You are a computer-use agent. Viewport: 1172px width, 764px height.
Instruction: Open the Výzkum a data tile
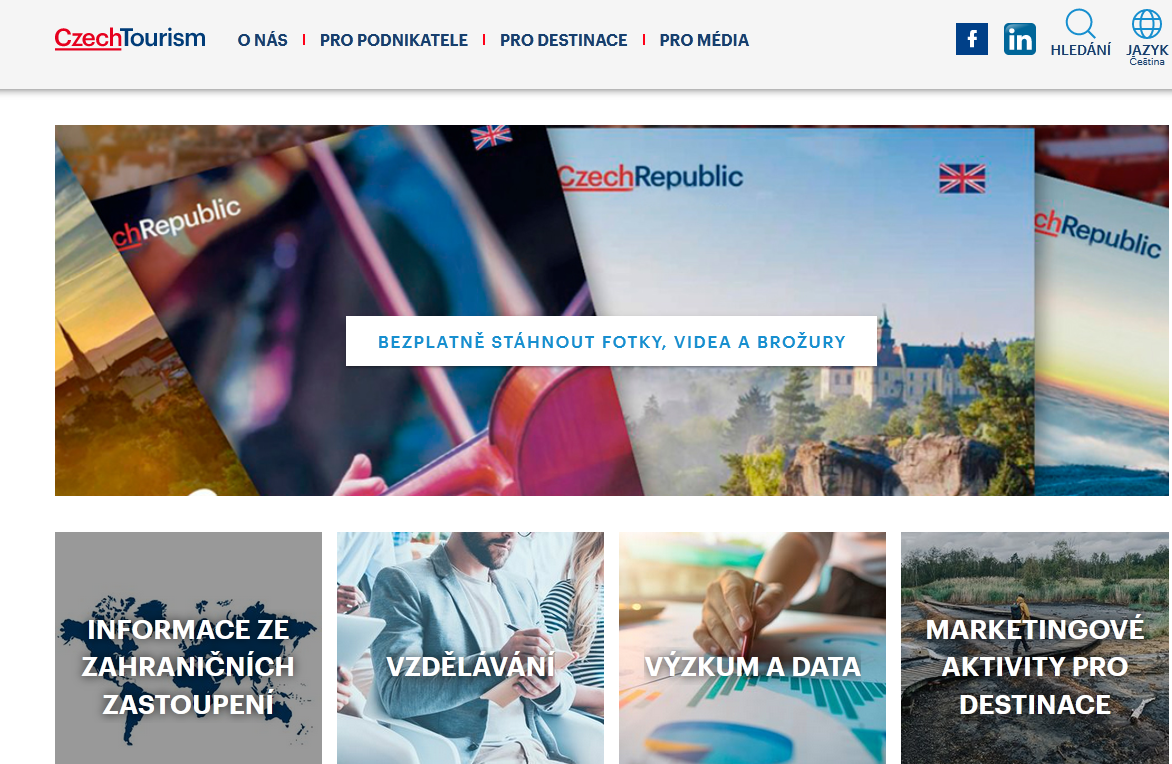752,648
